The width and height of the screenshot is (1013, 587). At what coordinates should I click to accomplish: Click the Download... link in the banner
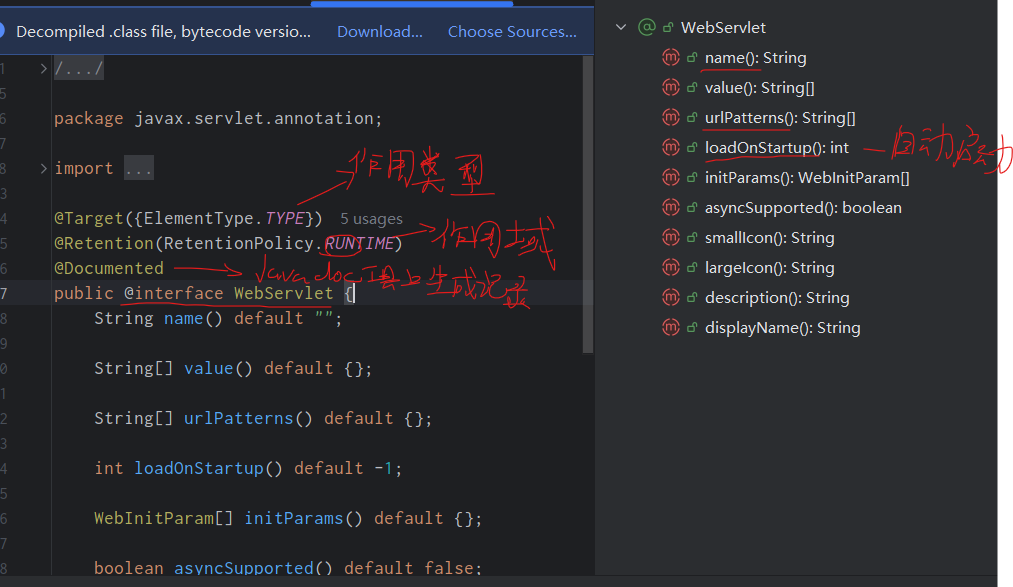pos(380,32)
